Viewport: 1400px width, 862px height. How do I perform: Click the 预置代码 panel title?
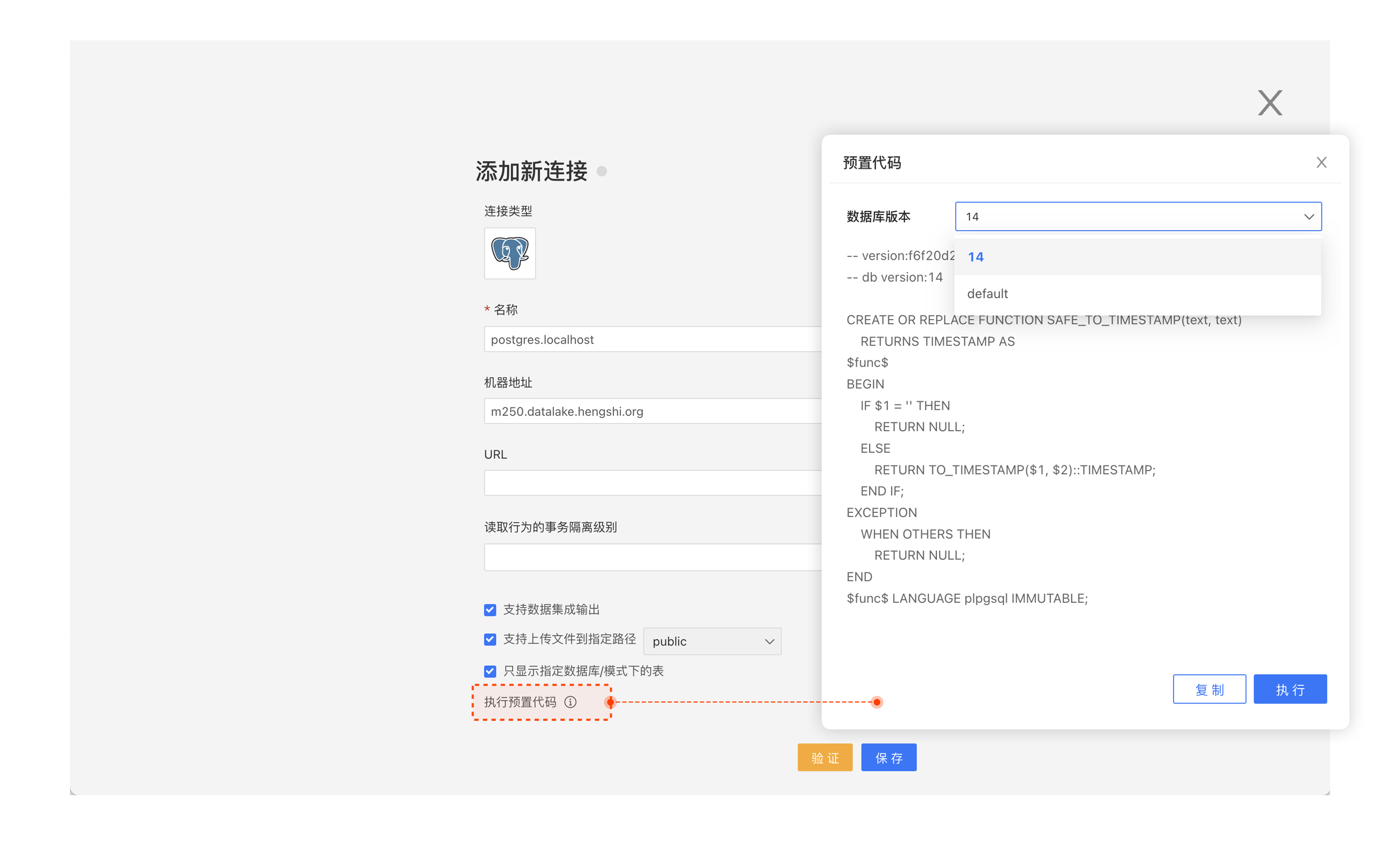click(872, 163)
